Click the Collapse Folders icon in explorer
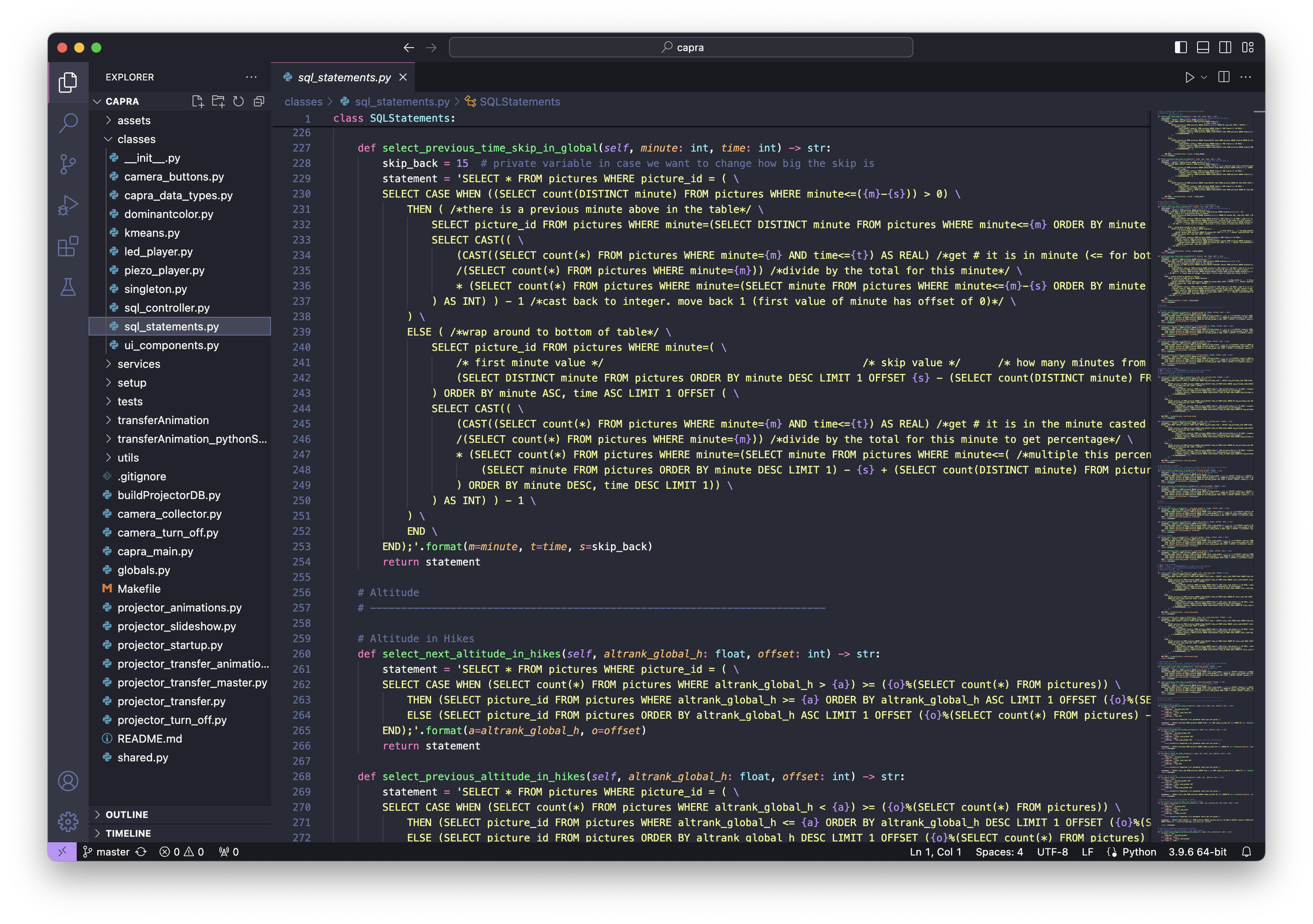This screenshot has width=1313, height=924. 259,101
